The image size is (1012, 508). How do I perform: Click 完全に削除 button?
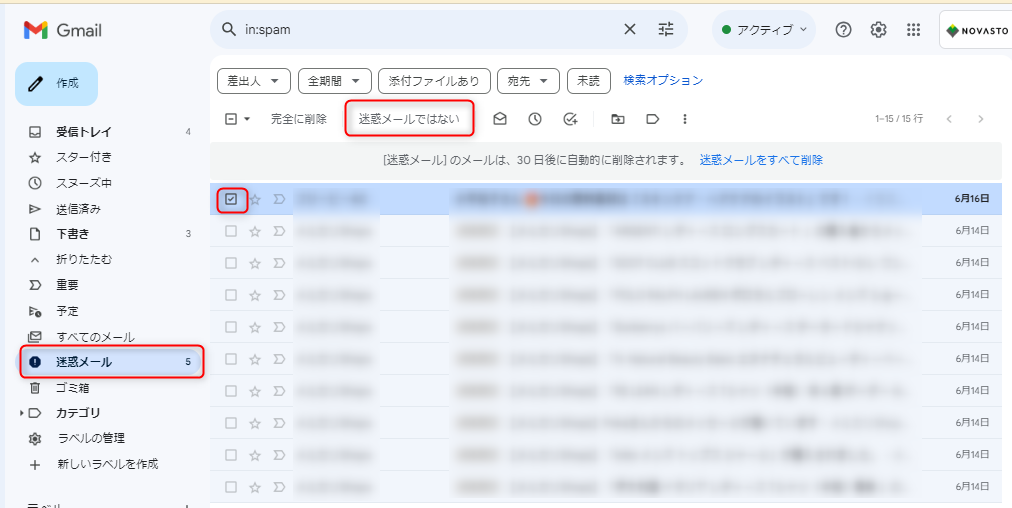[299, 119]
